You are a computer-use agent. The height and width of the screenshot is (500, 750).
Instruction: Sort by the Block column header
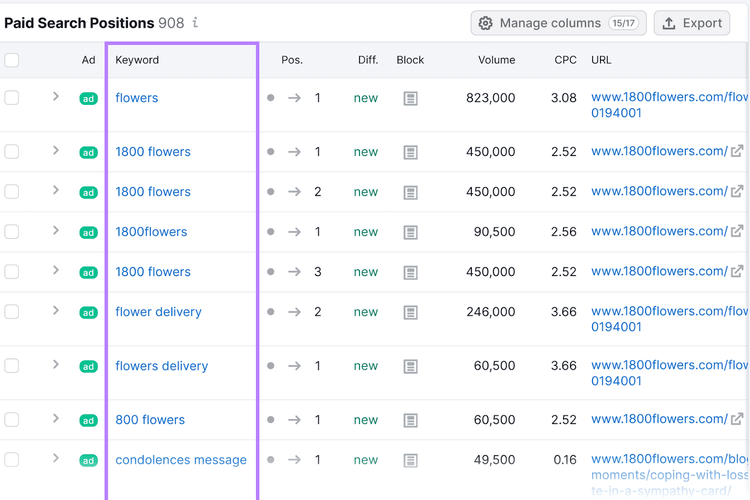click(410, 60)
